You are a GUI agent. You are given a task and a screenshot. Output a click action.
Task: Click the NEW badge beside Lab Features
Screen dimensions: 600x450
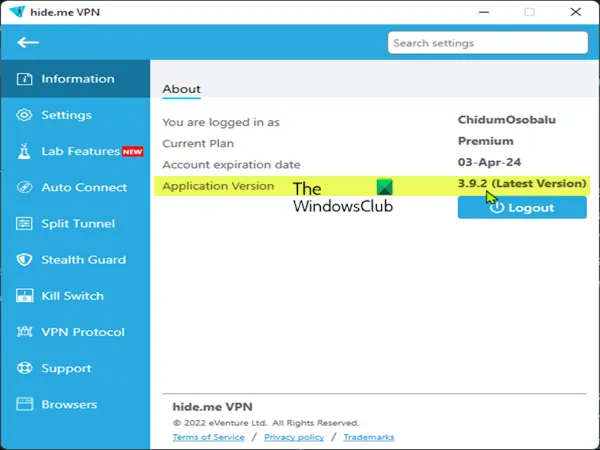(132, 152)
